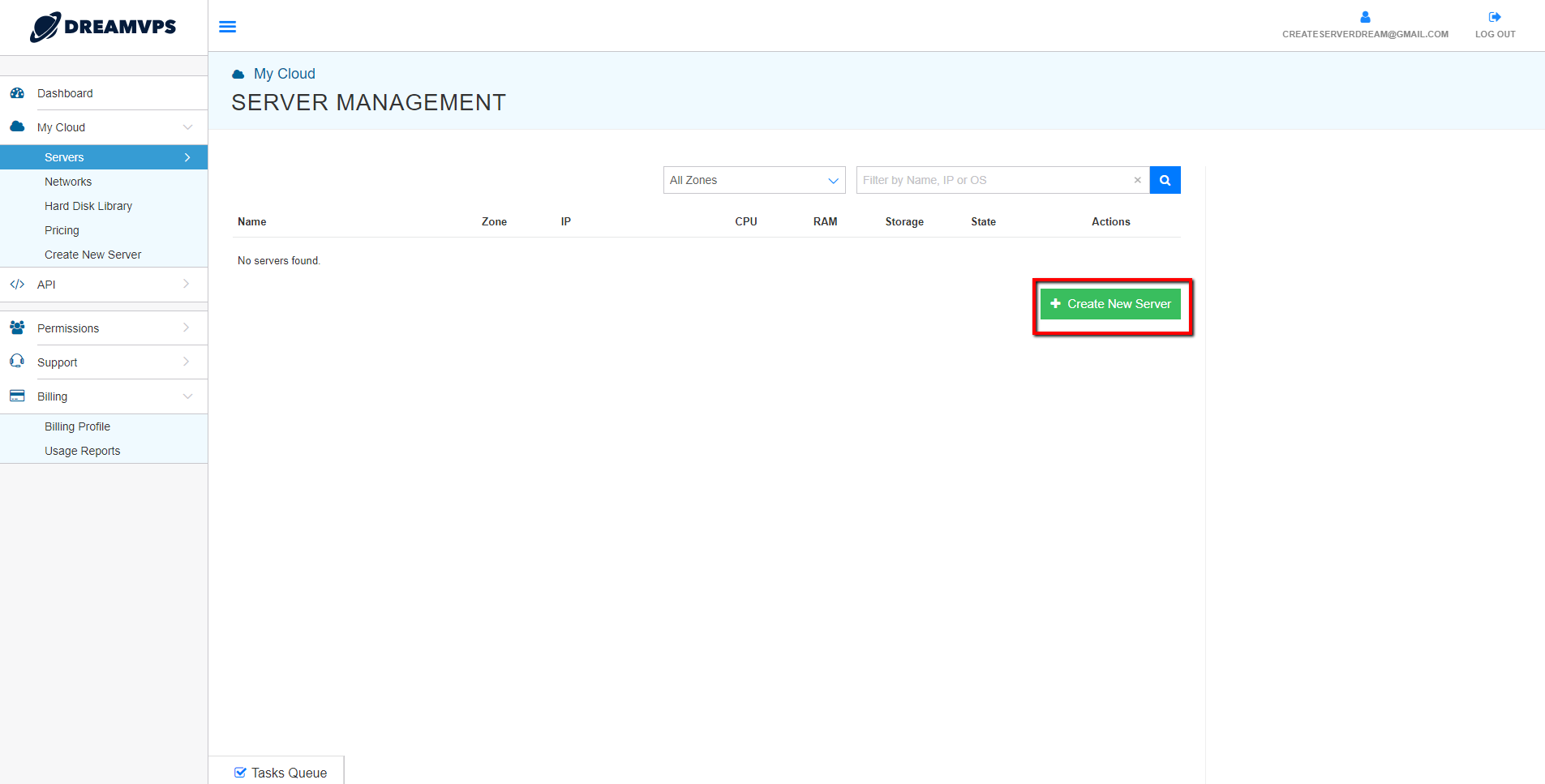
Task: Clear the filter with the x icon
Action: (1137, 180)
